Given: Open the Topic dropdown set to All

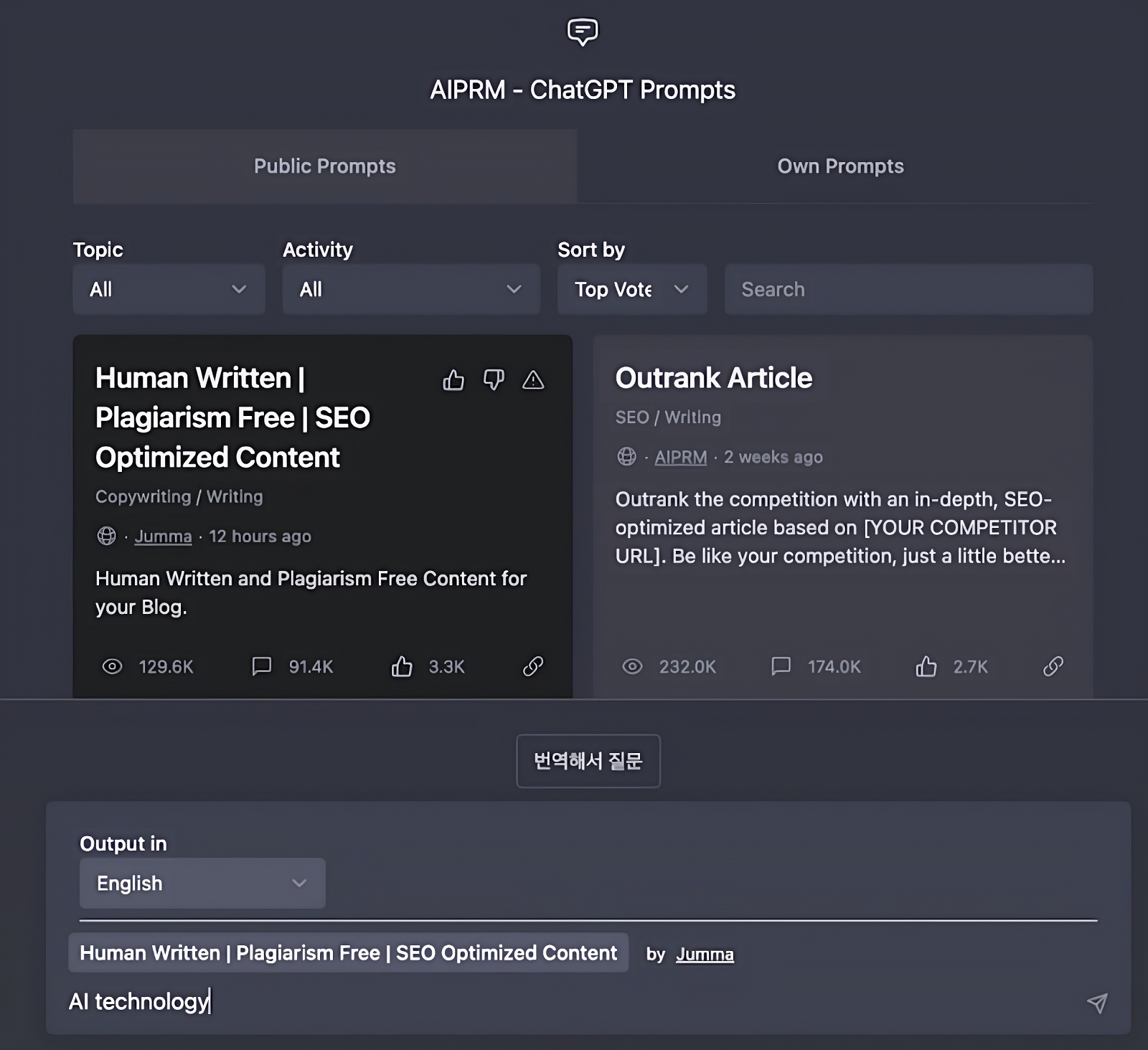Looking at the screenshot, I should [x=169, y=289].
